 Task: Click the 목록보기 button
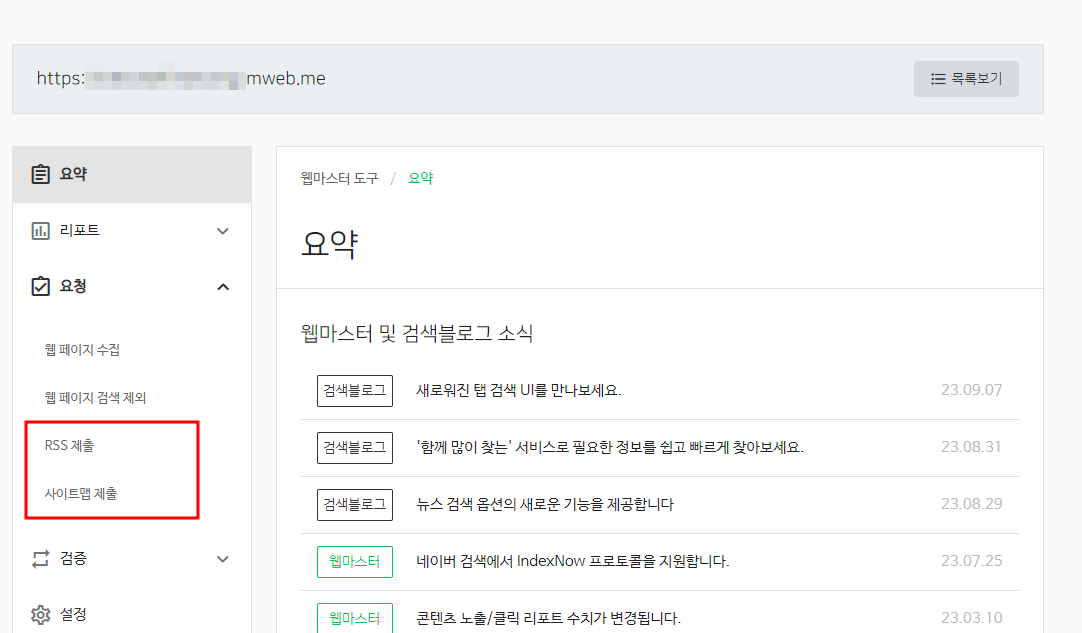(x=965, y=79)
